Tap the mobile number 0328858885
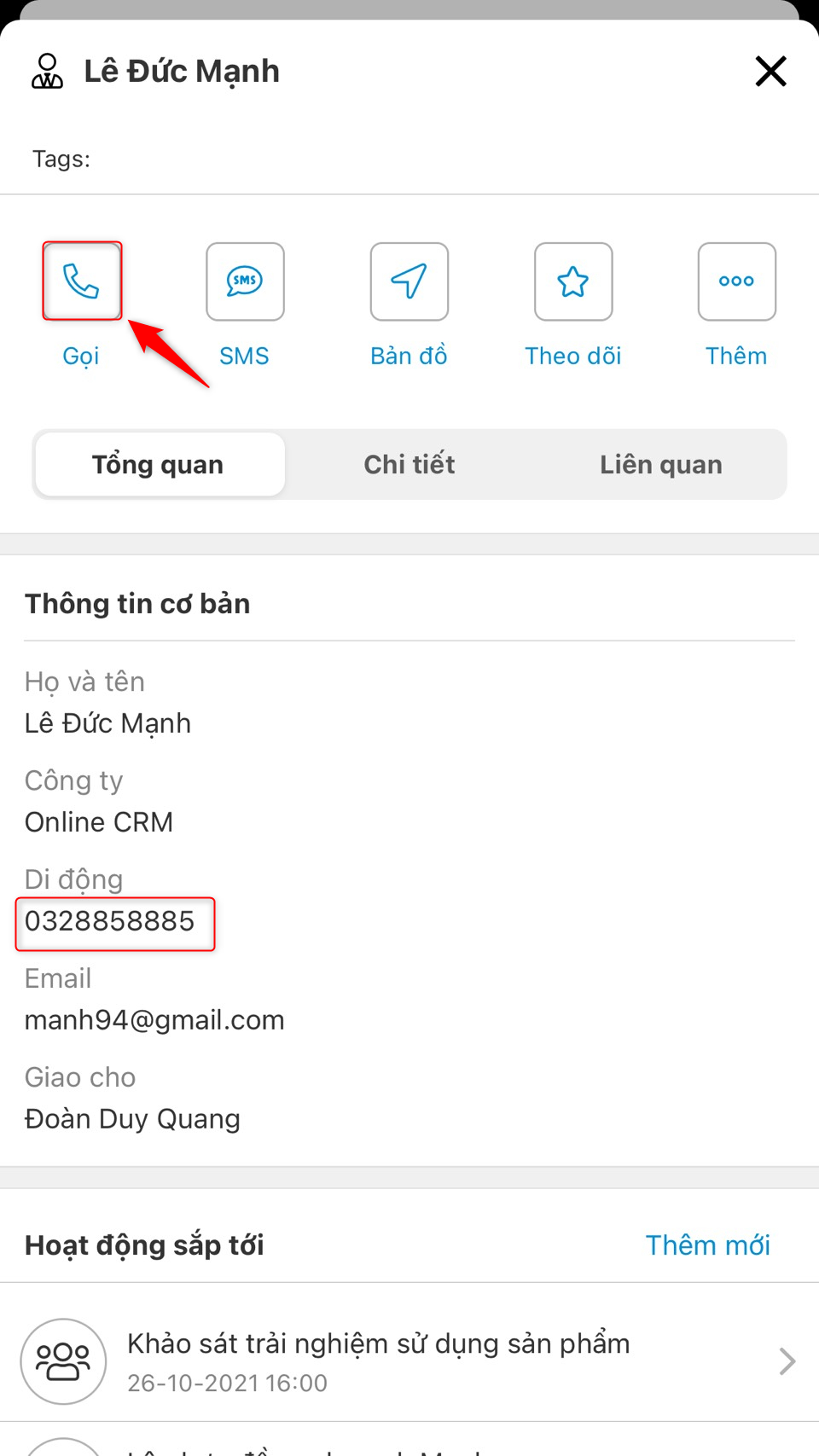This screenshot has width=819, height=1456. click(x=110, y=921)
